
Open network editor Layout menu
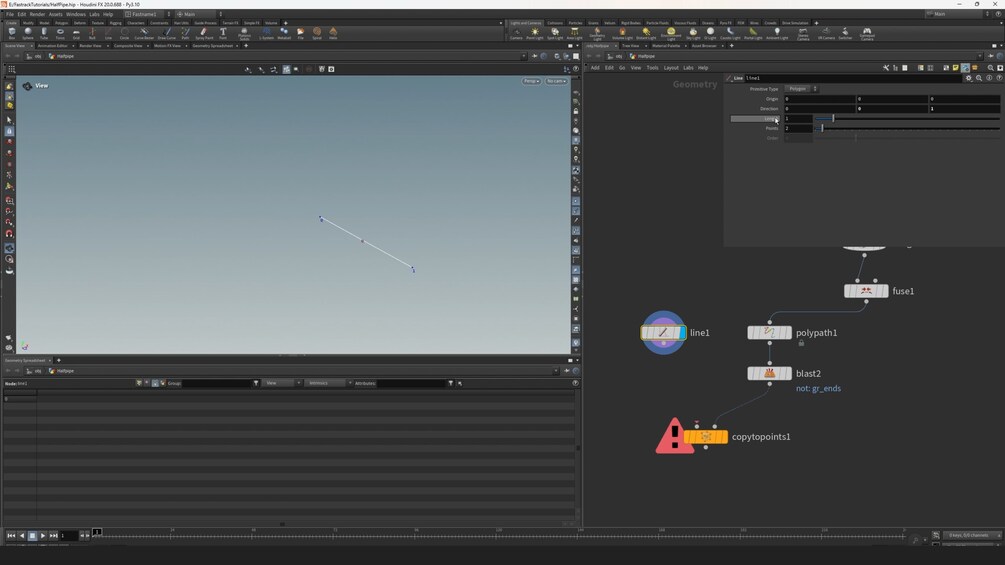pos(670,68)
